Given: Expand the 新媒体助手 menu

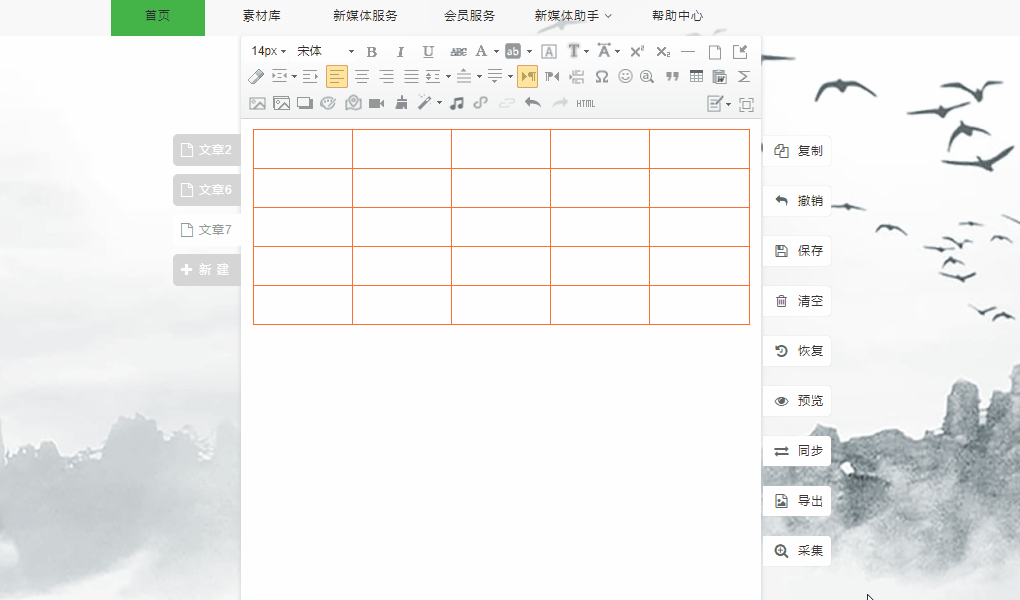Looking at the screenshot, I should 573,16.
